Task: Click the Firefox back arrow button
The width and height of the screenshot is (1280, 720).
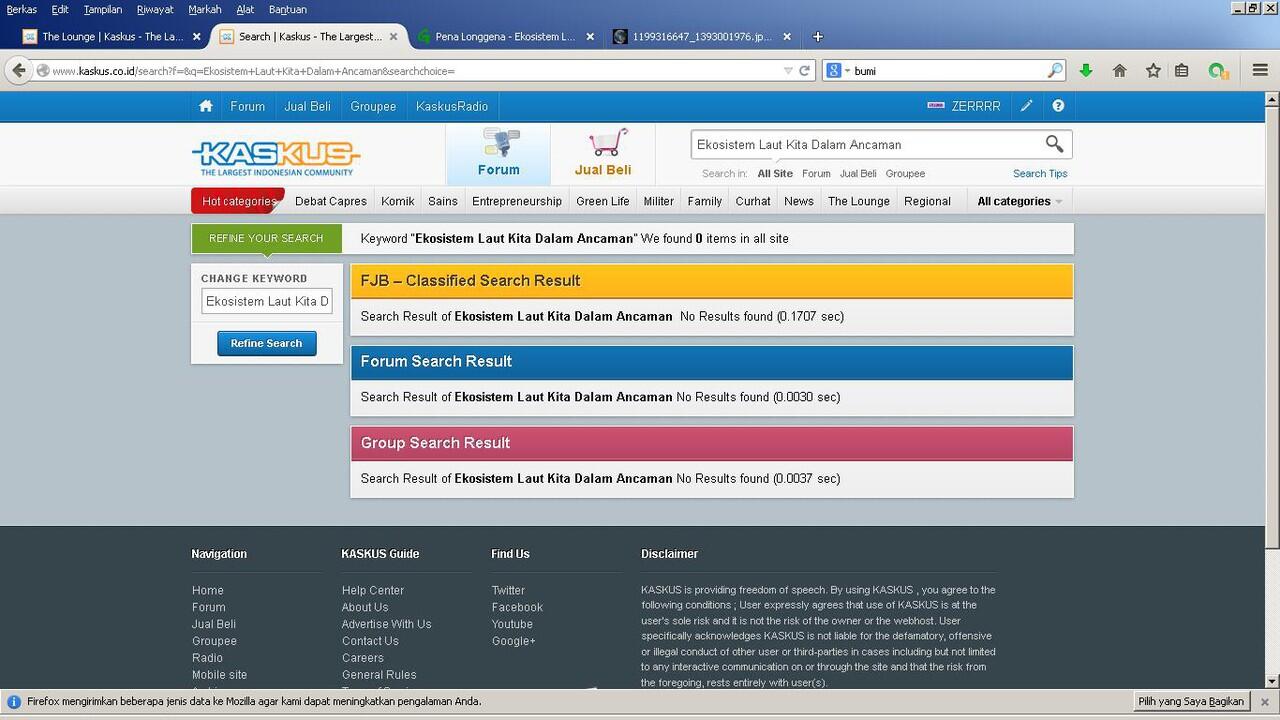Action: pos(18,70)
